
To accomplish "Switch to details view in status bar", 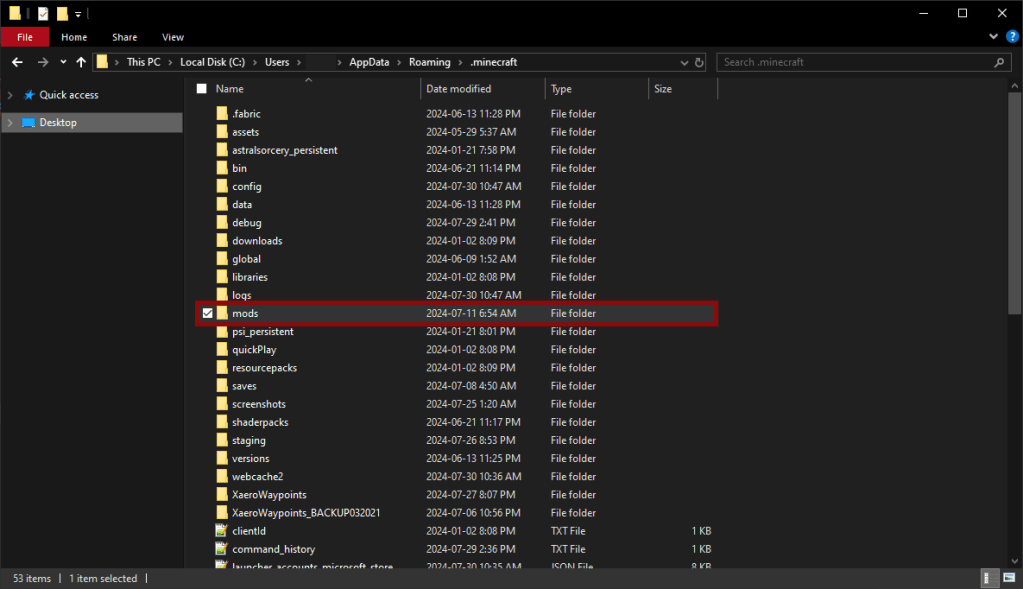I will tap(988, 578).
